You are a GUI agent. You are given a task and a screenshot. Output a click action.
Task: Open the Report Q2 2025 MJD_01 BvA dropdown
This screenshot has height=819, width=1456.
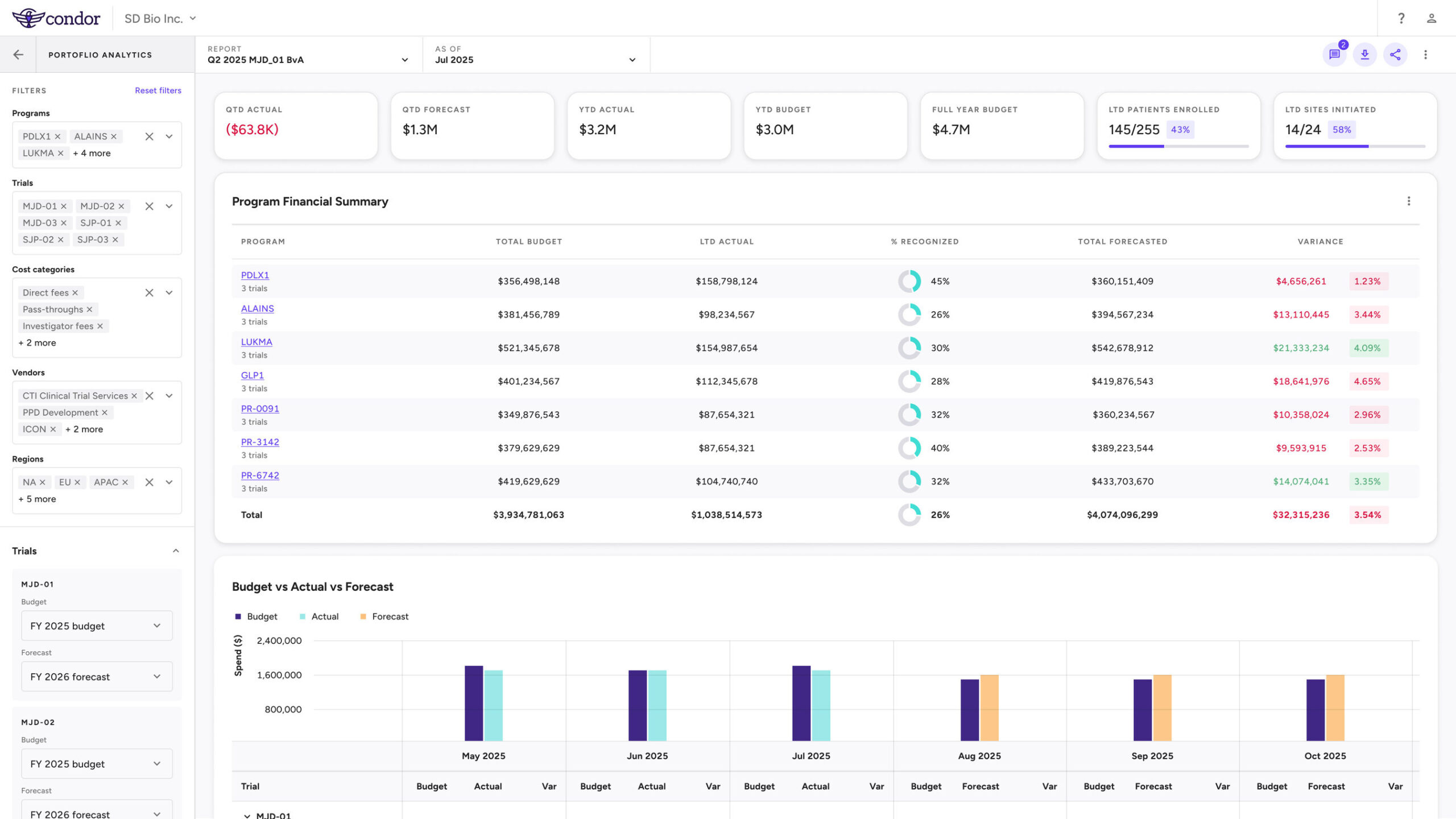tap(308, 55)
